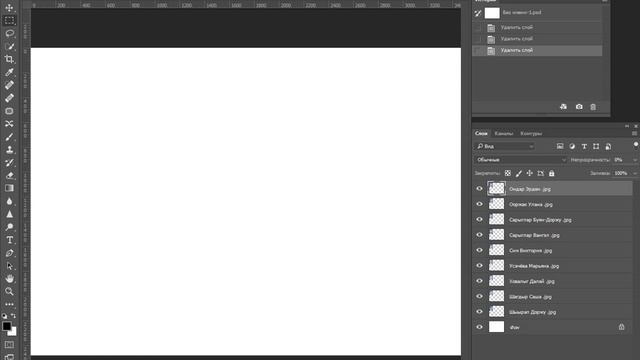The height and width of the screenshot is (360, 640).
Task: Select the Horizontal Type tool
Action: point(9,240)
